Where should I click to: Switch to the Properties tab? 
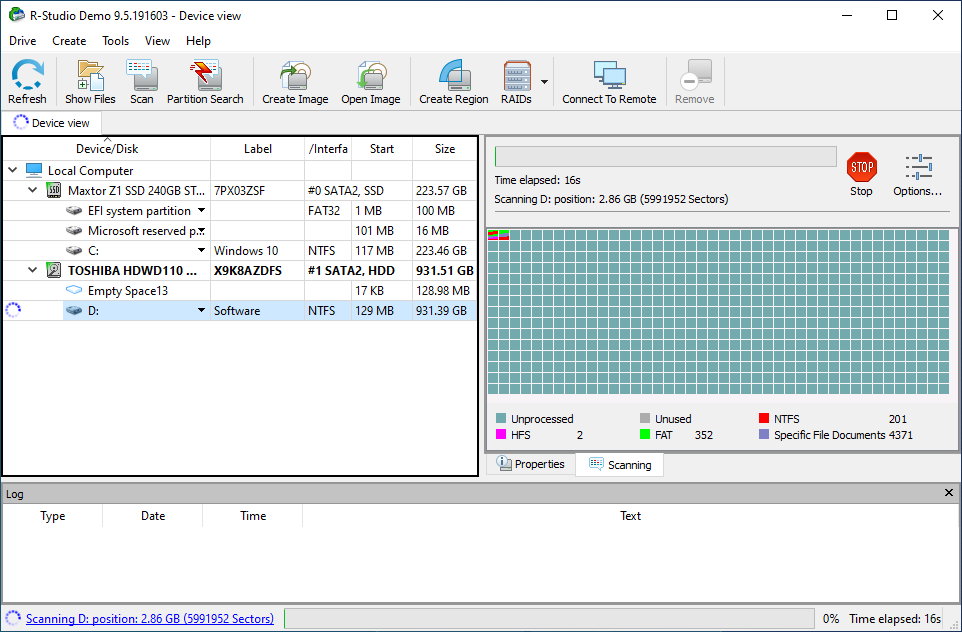(530, 465)
